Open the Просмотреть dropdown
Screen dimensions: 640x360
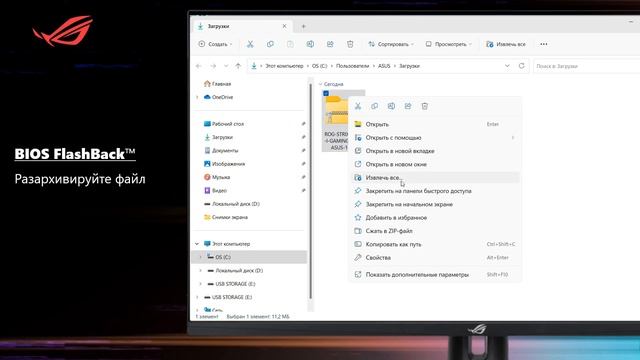click(x=449, y=44)
